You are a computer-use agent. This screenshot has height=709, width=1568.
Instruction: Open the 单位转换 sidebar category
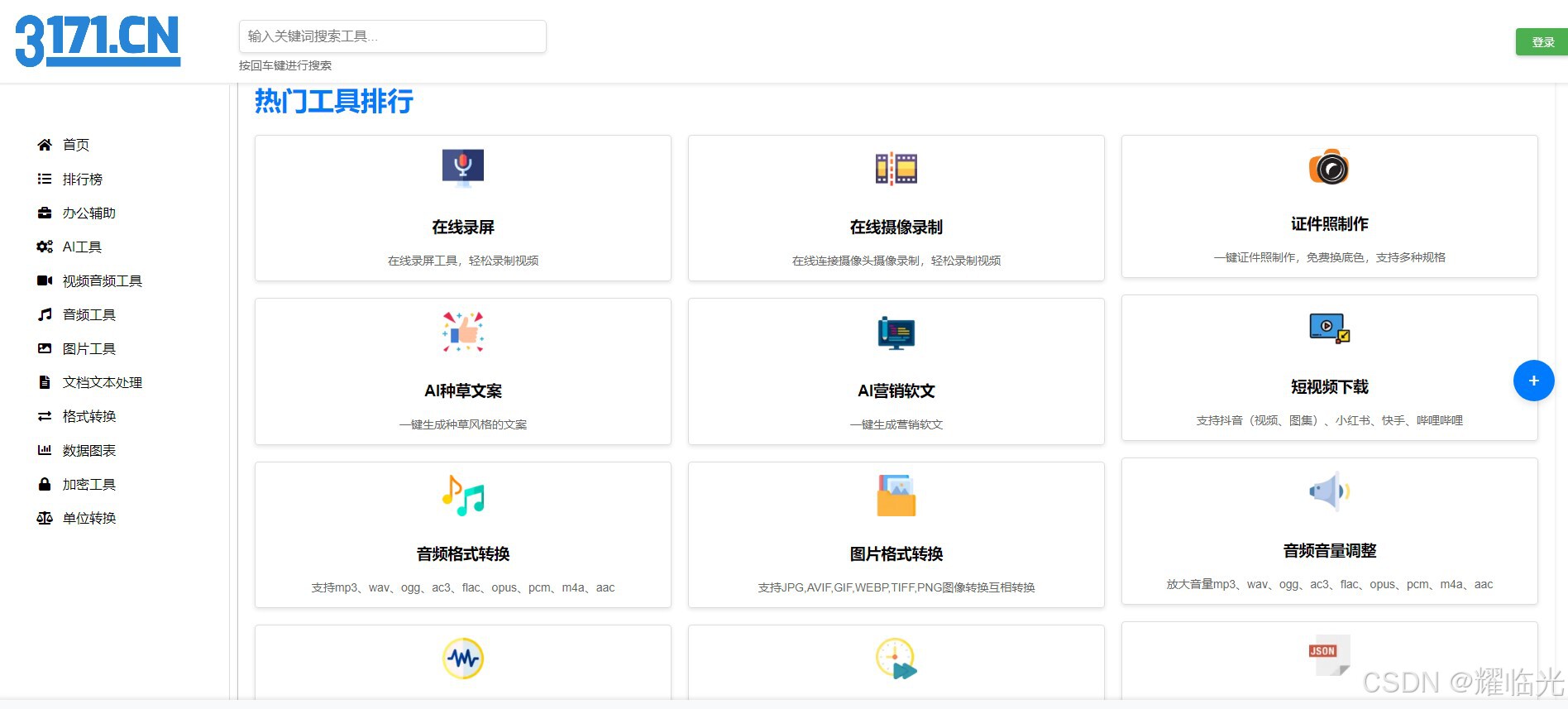pyautogui.click(x=89, y=518)
